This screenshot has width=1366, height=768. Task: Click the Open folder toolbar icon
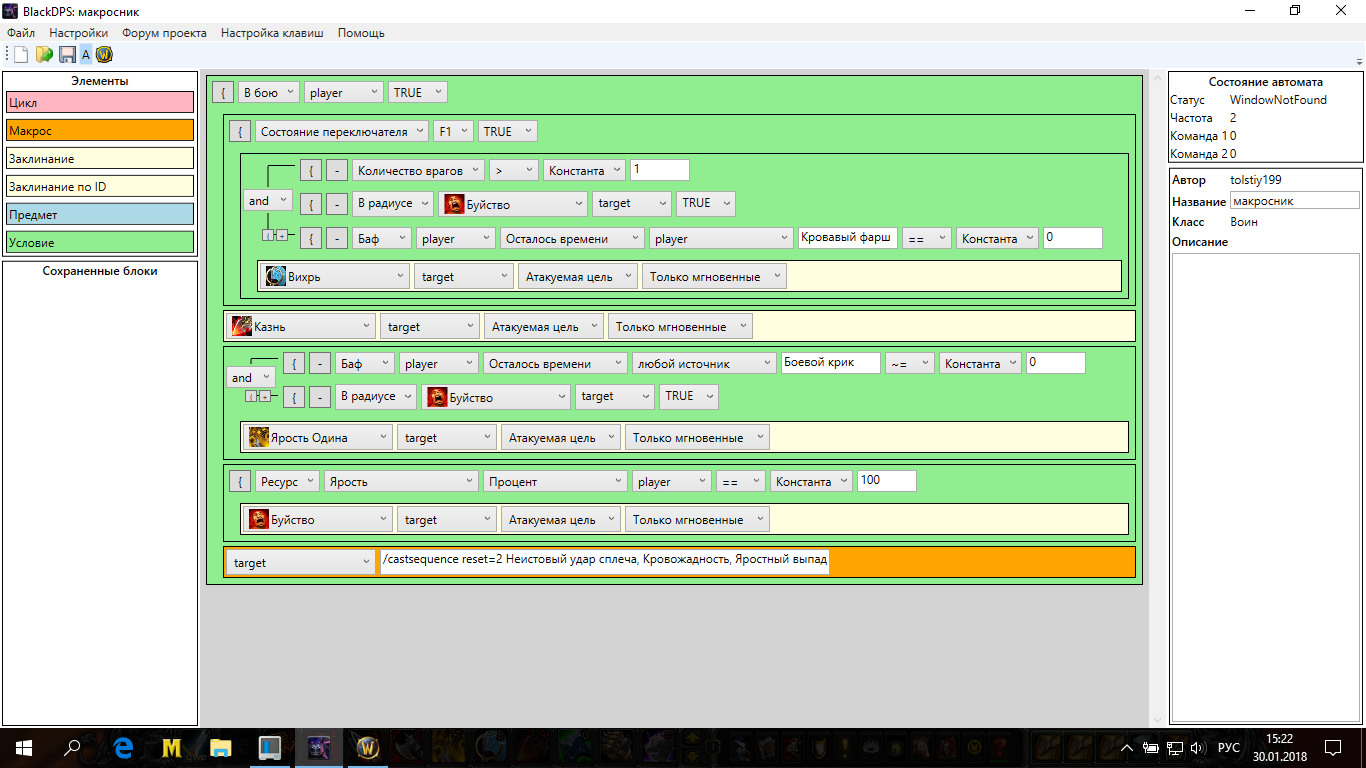(44, 55)
